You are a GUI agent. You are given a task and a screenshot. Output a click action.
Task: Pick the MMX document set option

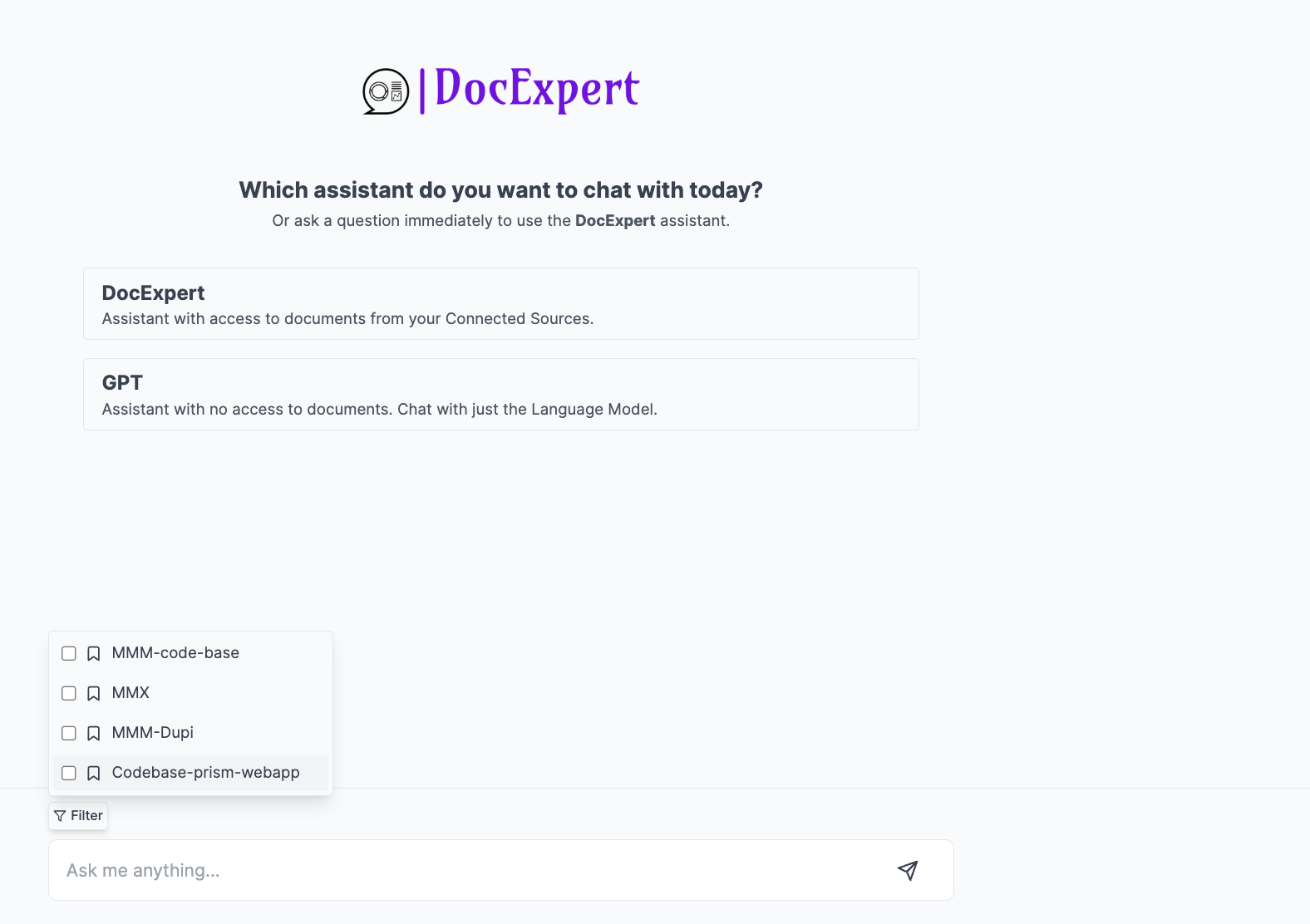coord(131,693)
